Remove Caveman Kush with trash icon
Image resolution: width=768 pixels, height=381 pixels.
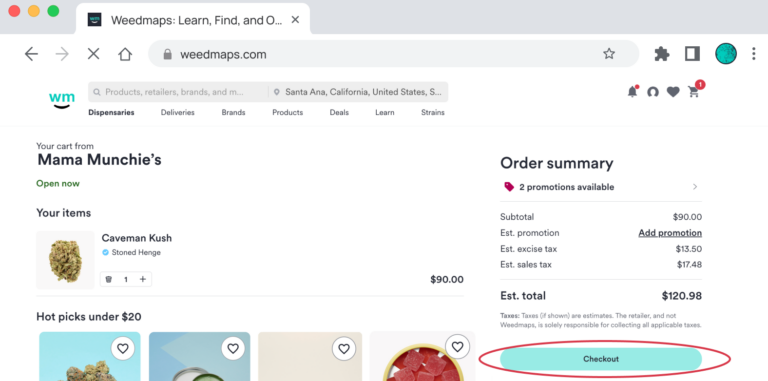109,279
